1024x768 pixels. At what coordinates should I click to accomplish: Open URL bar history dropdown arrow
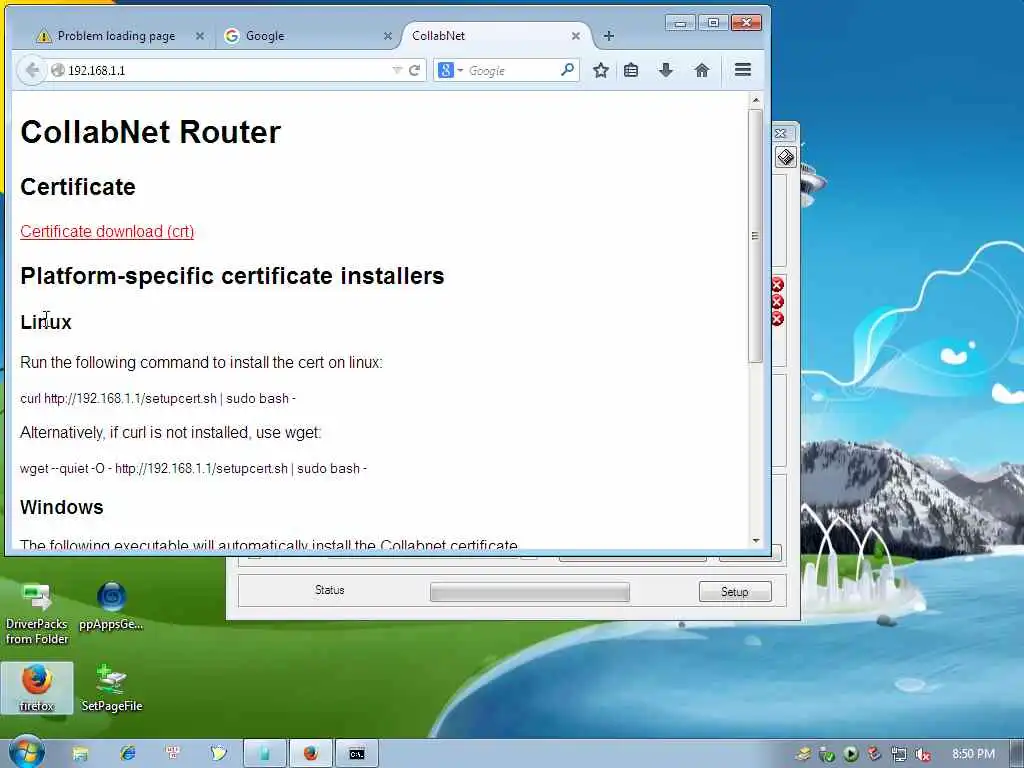click(396, 70)
